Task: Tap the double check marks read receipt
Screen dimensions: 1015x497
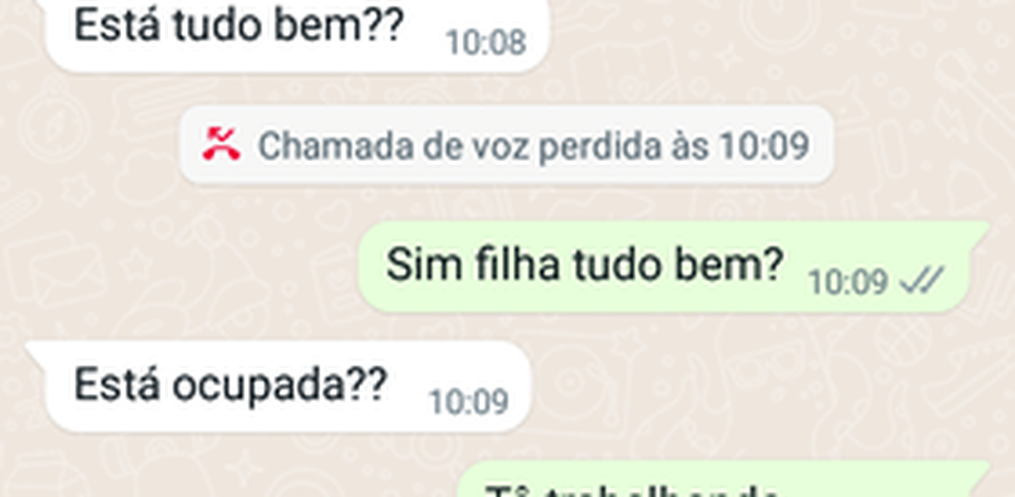Action: click(x=924, y=282)
